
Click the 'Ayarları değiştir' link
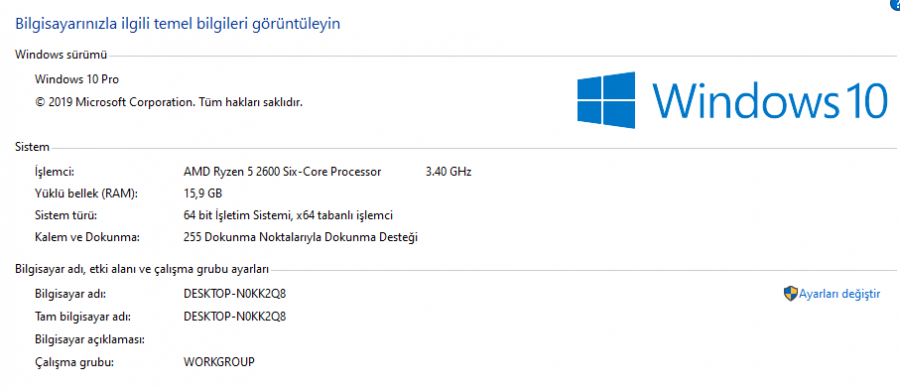click(839, 294)
